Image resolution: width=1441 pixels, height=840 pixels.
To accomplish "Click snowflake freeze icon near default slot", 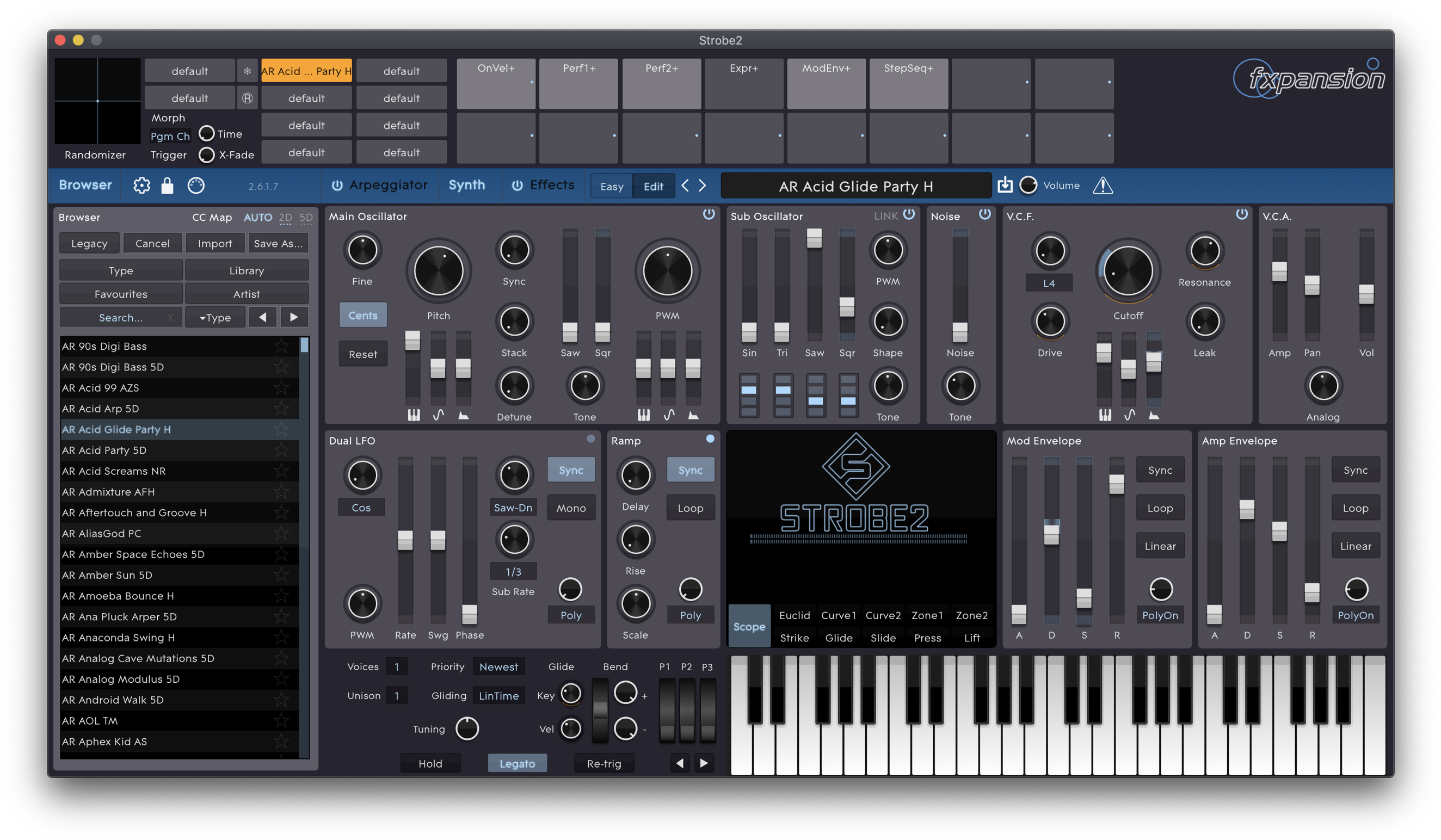I will [247, 71].
